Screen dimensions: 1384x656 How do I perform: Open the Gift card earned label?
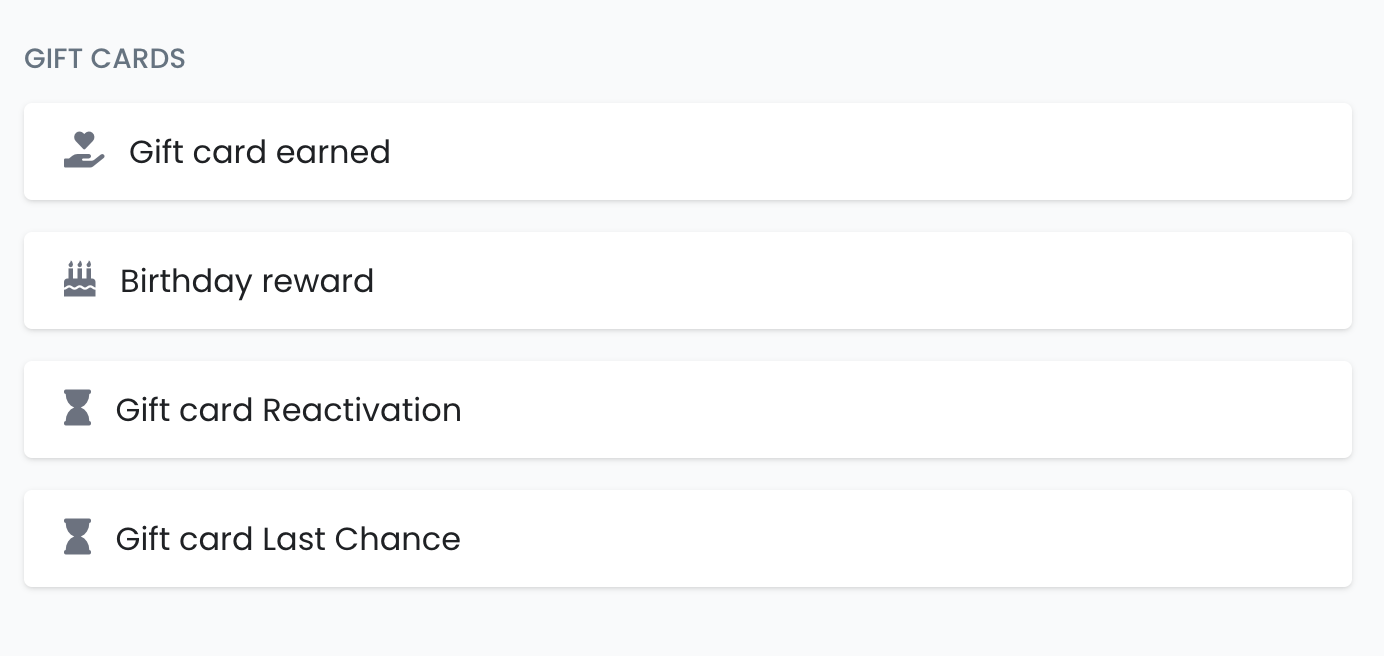pos(259,152)
